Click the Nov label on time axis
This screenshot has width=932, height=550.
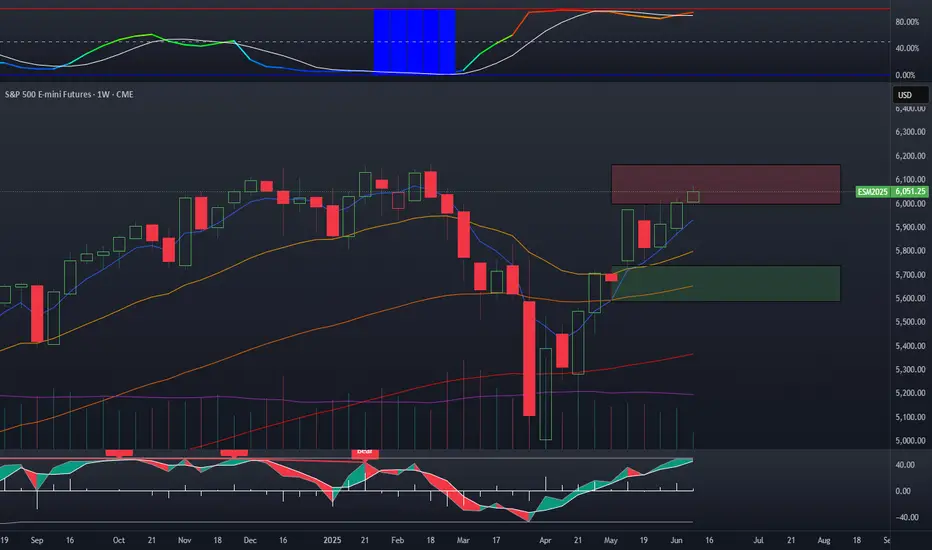coord(184,540)
